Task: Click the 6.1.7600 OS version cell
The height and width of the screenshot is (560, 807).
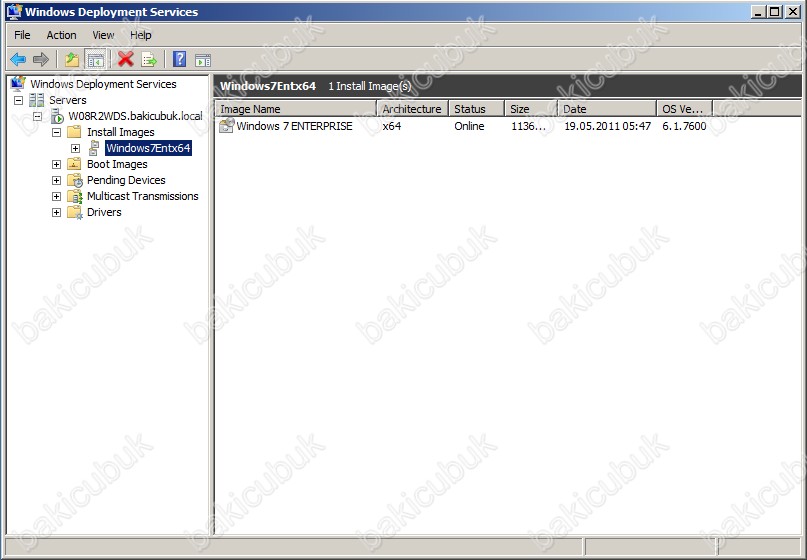Action: point(684,126)
